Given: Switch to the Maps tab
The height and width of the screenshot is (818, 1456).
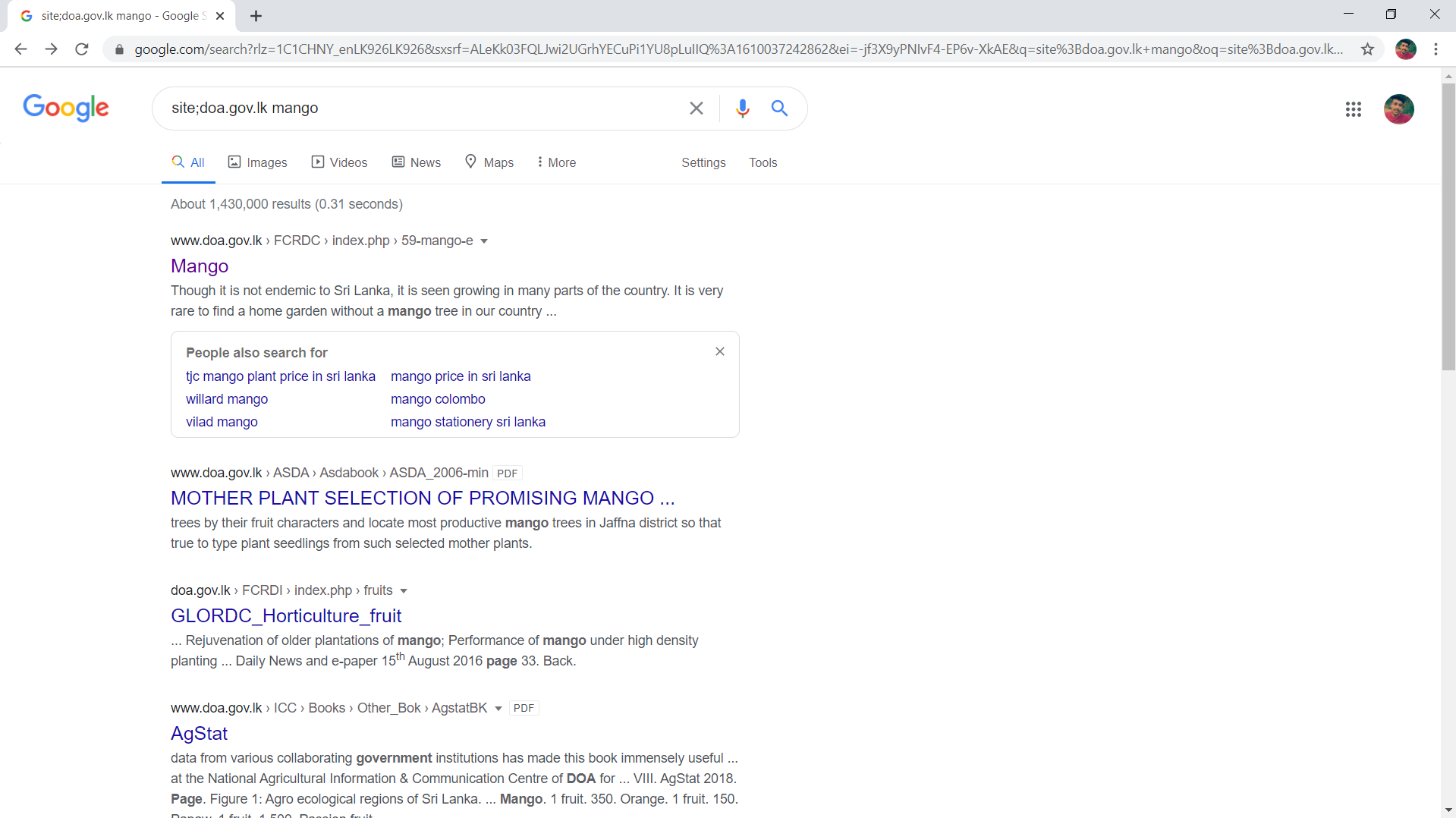Looking at the screenshot, I should pyautogui.click(x=489, y=162).
